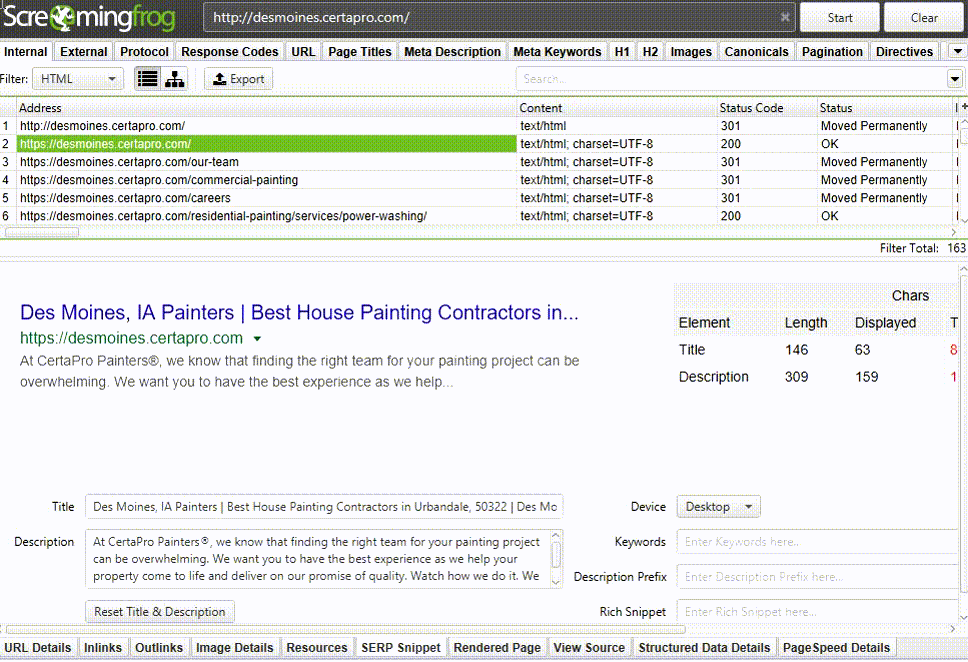Screen dimensions: 968x662
Task: Add a column with the plus icon
Action: click(964, 107)
